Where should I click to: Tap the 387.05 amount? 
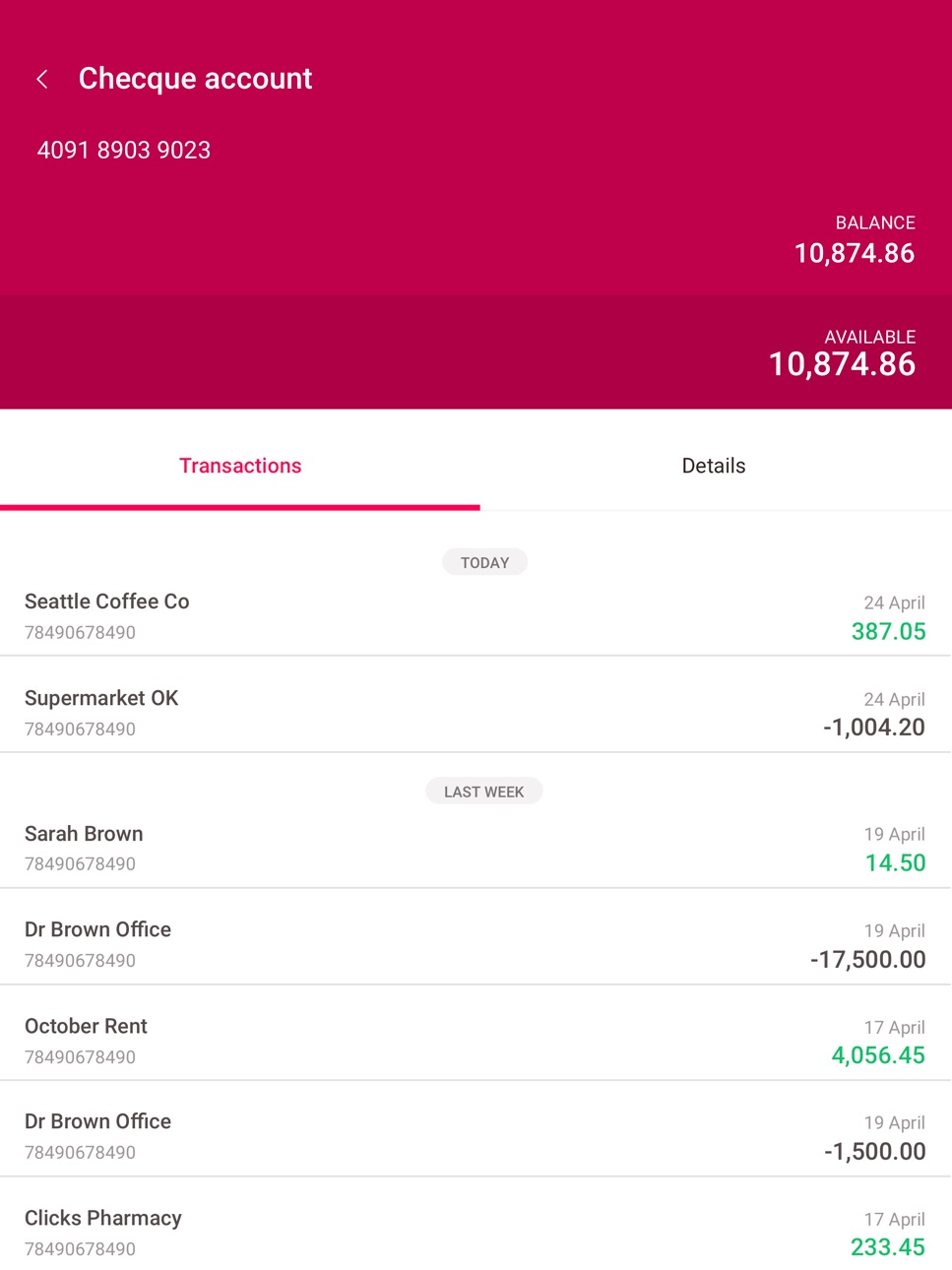point(888,631)
